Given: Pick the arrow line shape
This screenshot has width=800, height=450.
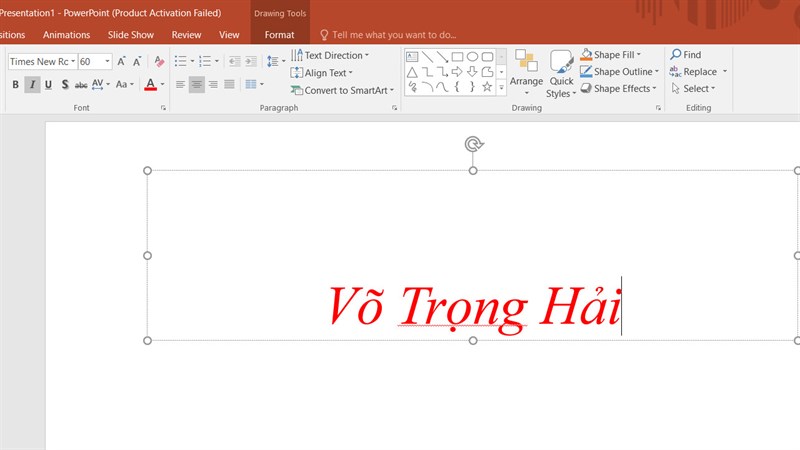Looking at the screenshot, I should coord(442,57).
